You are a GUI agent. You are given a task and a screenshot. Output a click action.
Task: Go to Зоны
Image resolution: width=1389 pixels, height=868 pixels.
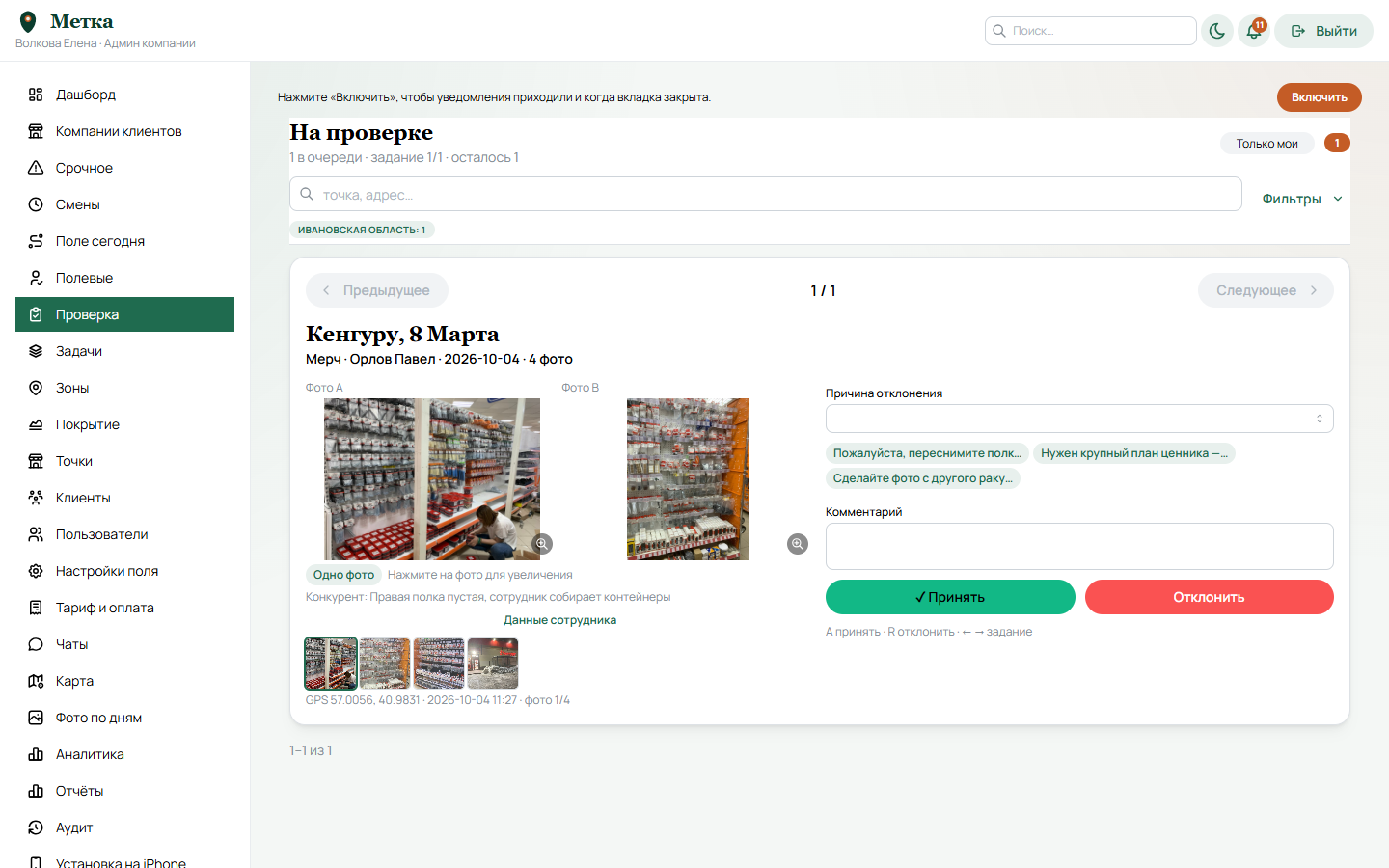(124, 388)
